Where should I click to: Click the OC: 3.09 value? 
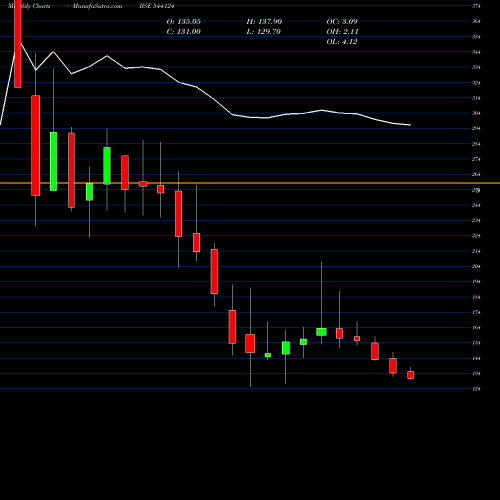(x=342, y=21)
